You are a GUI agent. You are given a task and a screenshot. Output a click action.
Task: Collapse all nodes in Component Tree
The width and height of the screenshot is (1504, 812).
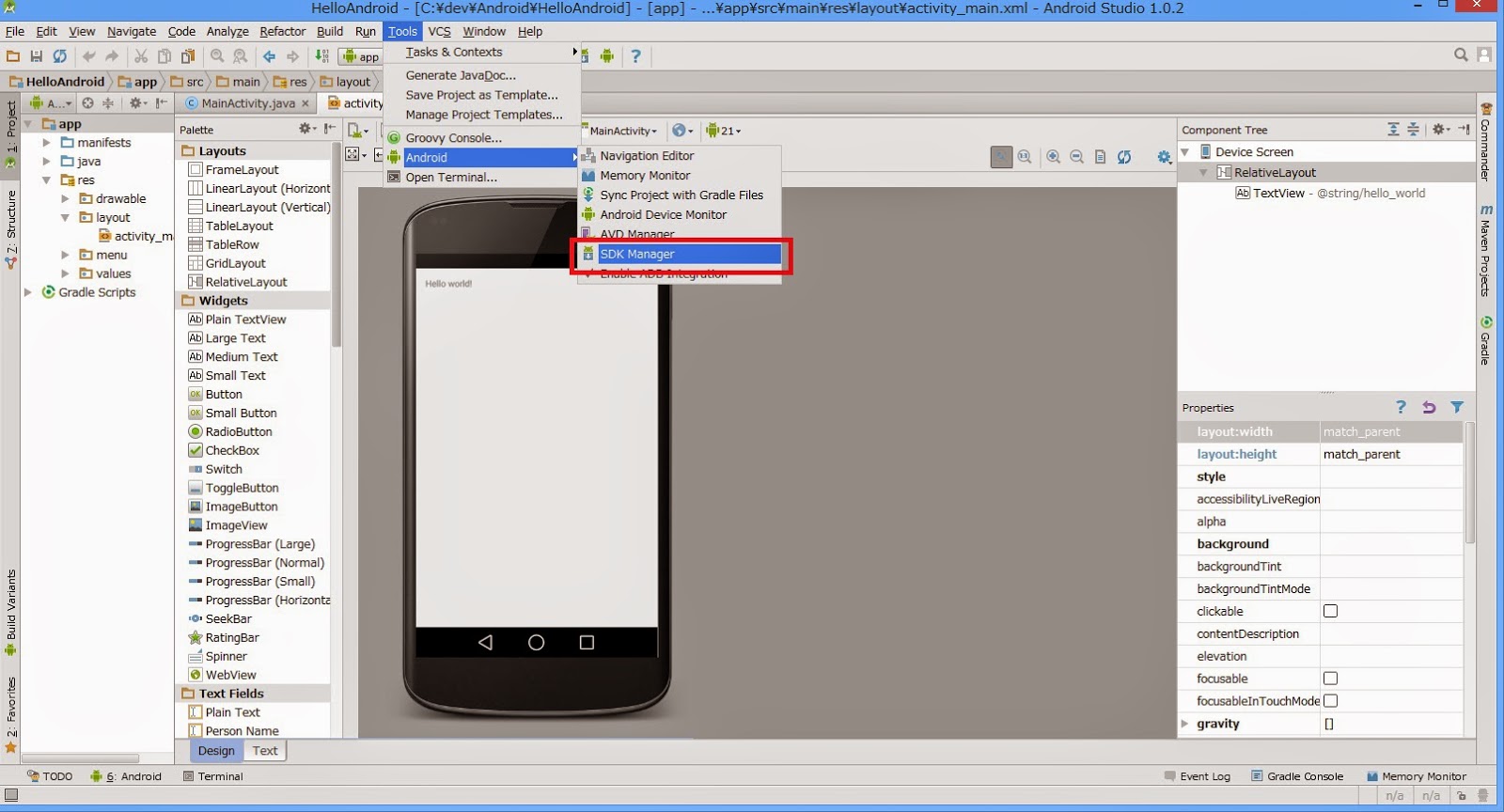1413,130
